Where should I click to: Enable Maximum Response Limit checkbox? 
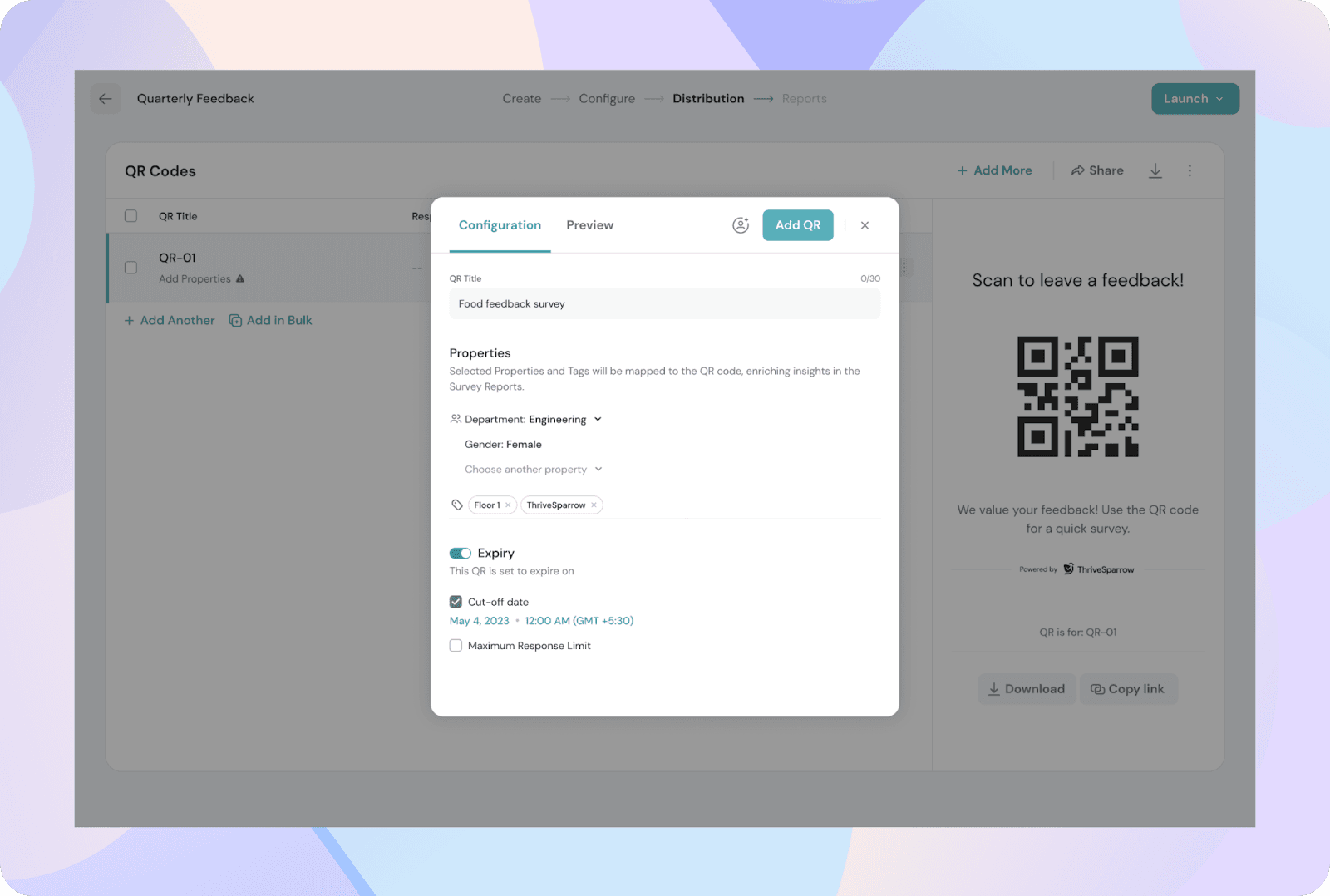[456, 646]
